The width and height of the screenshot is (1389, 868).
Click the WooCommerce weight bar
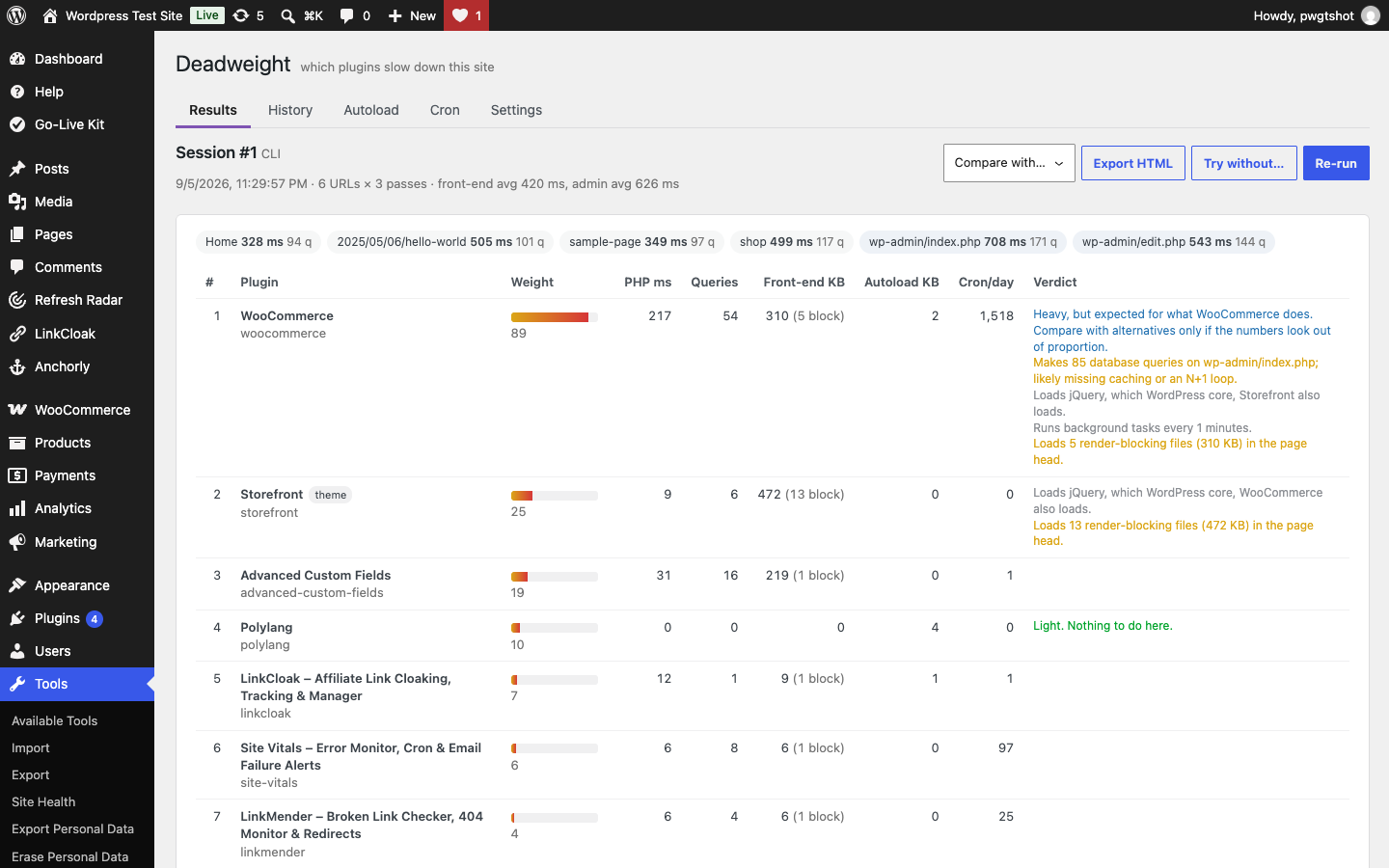click(x=554, y=317)
